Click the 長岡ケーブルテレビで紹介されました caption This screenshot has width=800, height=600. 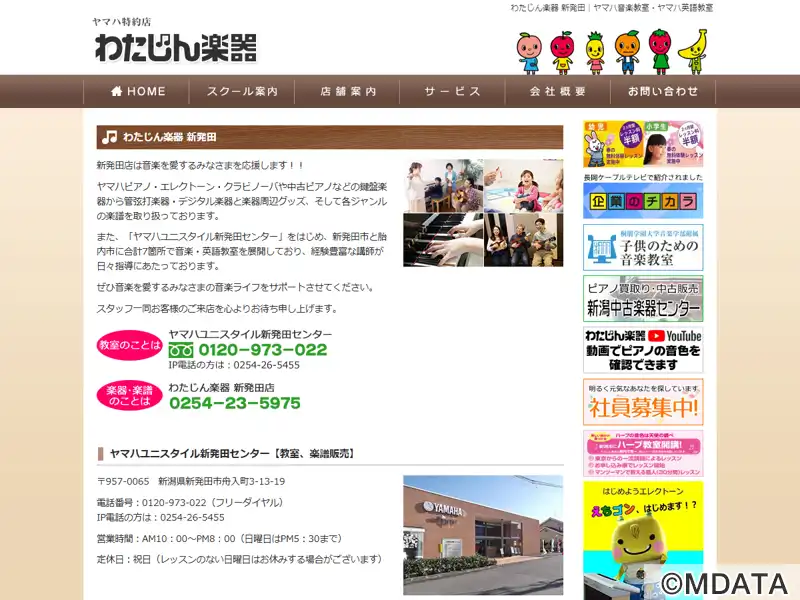click(643, 177)
